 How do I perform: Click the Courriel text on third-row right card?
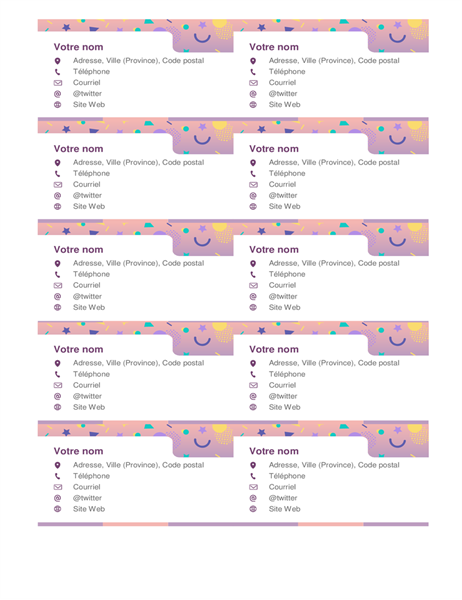point(282,285)
